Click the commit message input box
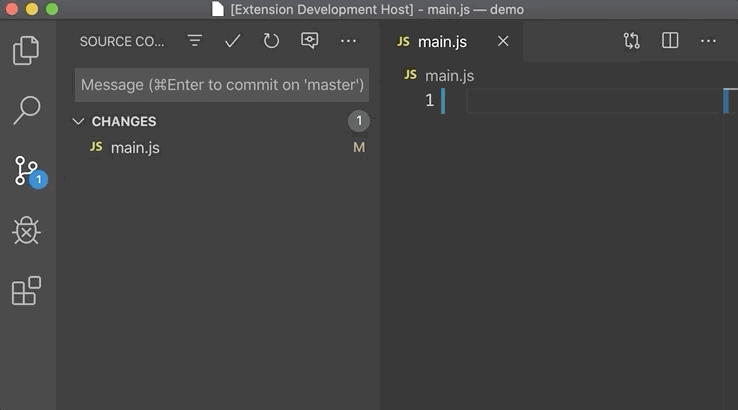This screenshot has width=738, height=410. pyautogui.click(x=222, y=85)
